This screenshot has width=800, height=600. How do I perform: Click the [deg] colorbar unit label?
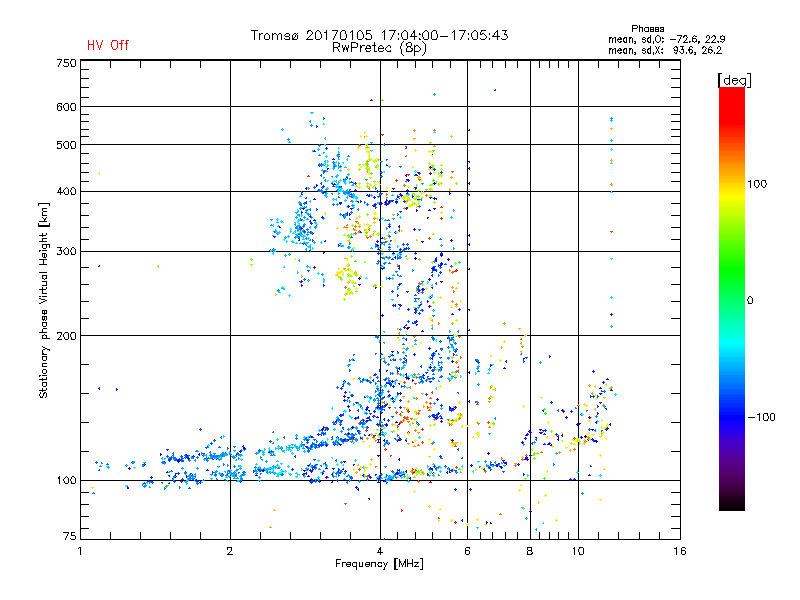pyautogui.click(x=734, y=81)
